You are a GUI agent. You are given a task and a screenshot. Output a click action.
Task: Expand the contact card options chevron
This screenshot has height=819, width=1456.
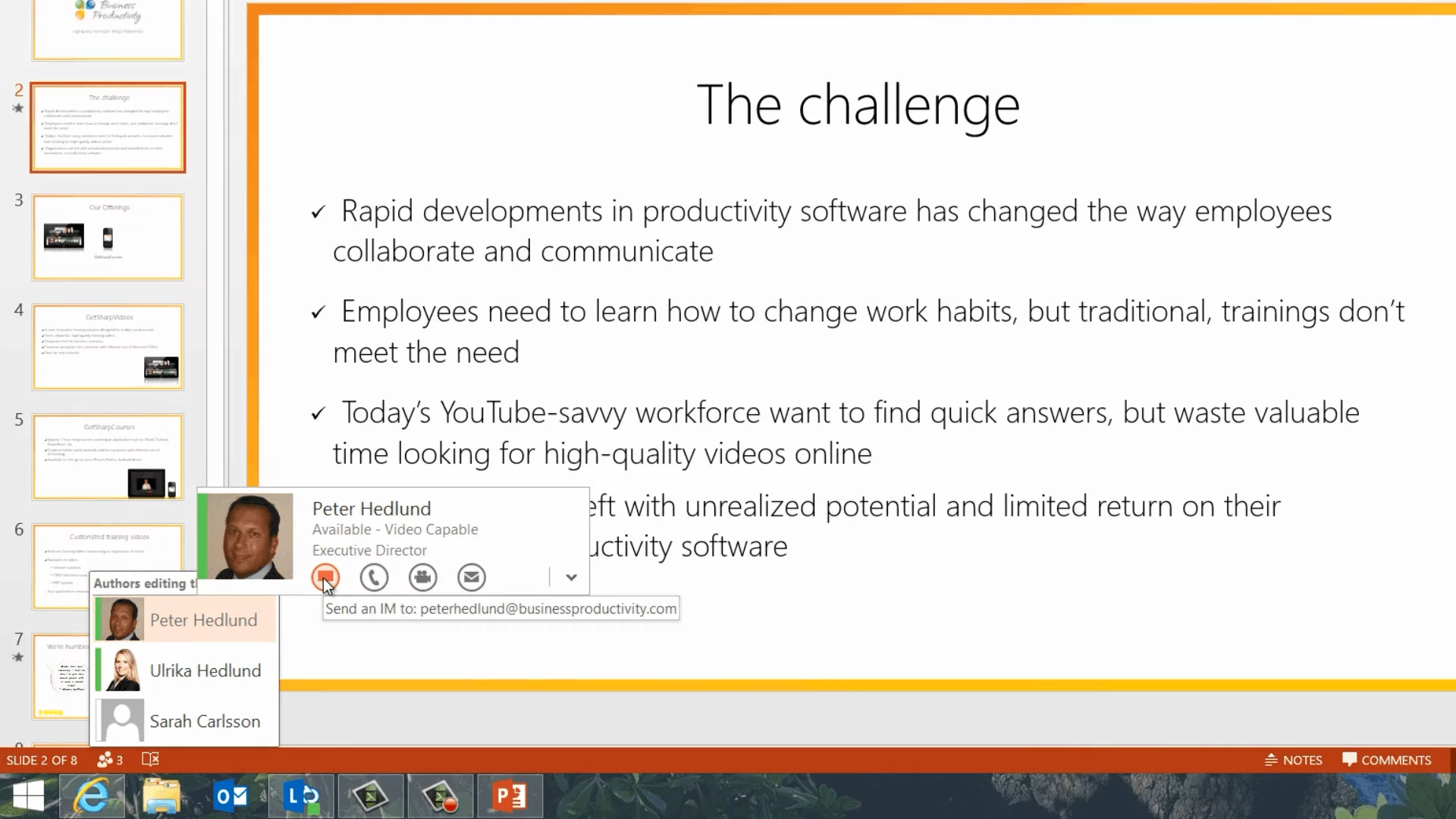[x=571, y=577]
